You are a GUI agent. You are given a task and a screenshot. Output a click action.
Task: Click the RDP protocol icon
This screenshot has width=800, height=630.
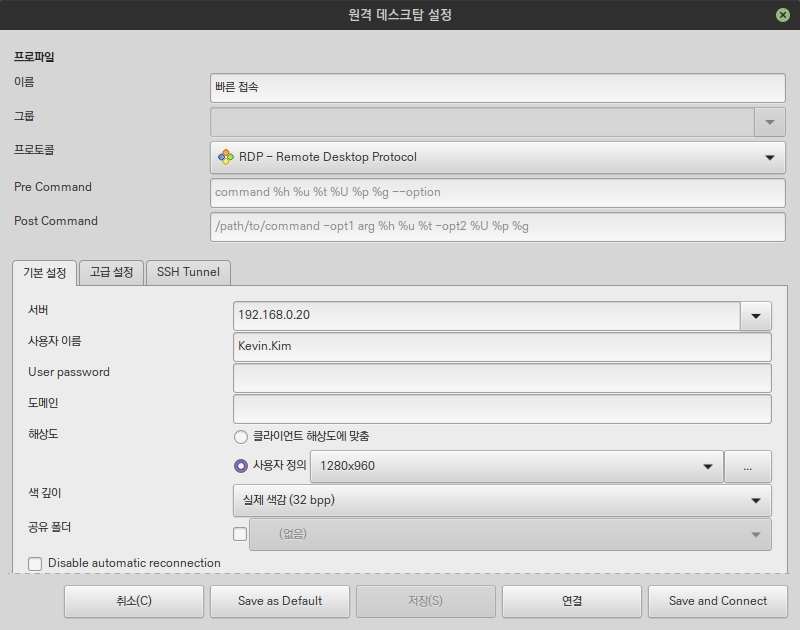pyautogui.click(x=226, y=157)
